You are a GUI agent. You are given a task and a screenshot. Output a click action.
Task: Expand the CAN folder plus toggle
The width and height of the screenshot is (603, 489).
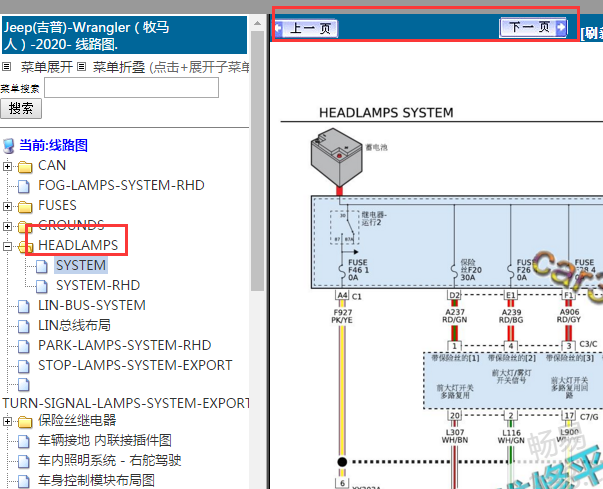(x=7, y=166)
